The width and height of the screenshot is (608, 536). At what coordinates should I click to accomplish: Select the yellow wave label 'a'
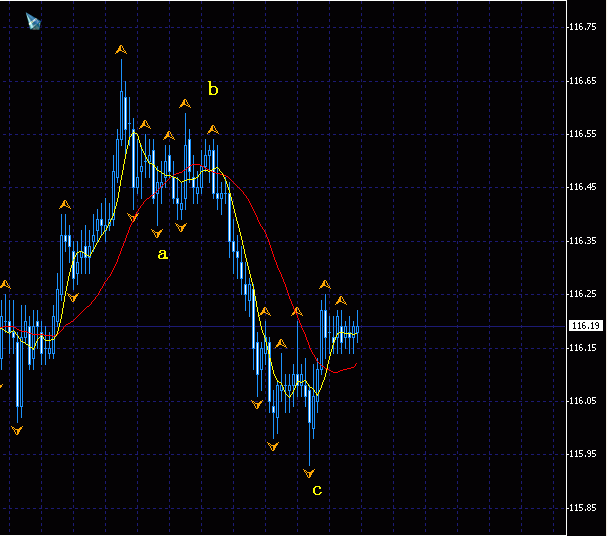tap(163, 254)
